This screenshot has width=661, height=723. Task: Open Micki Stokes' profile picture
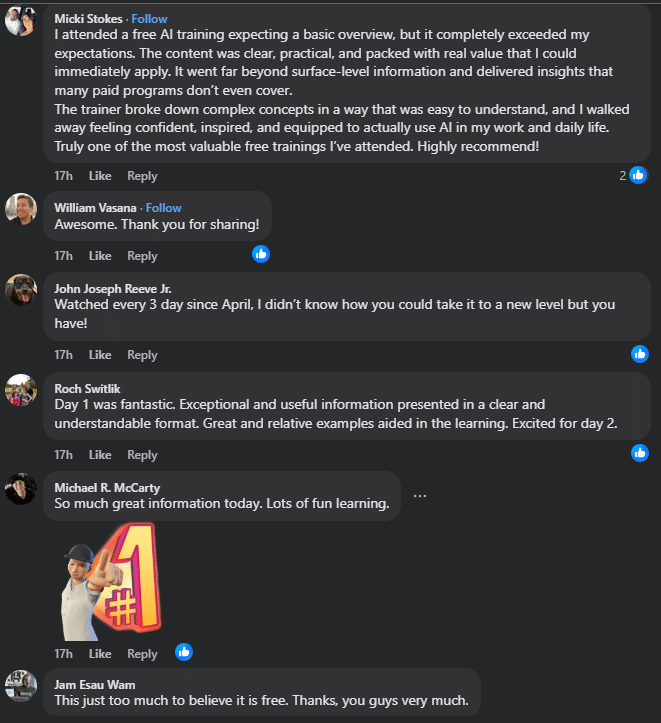[x=21, y=20]
